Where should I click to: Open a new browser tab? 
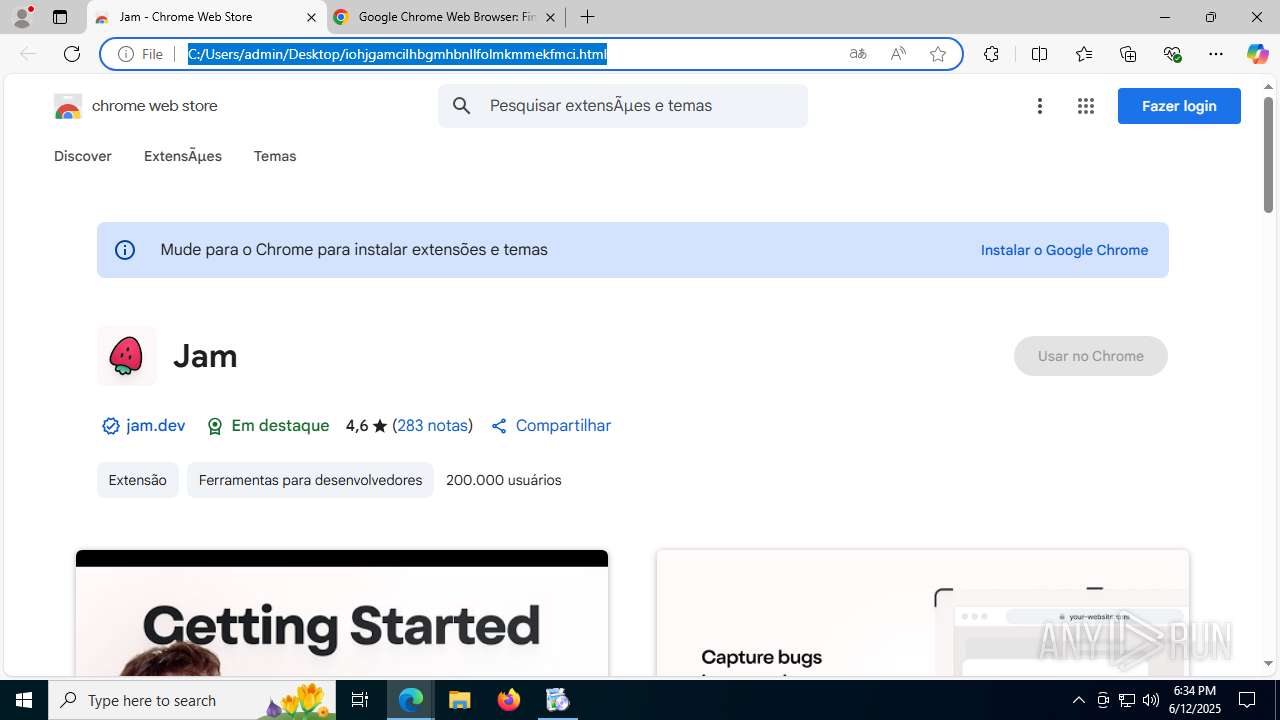[x=588, y=17]
